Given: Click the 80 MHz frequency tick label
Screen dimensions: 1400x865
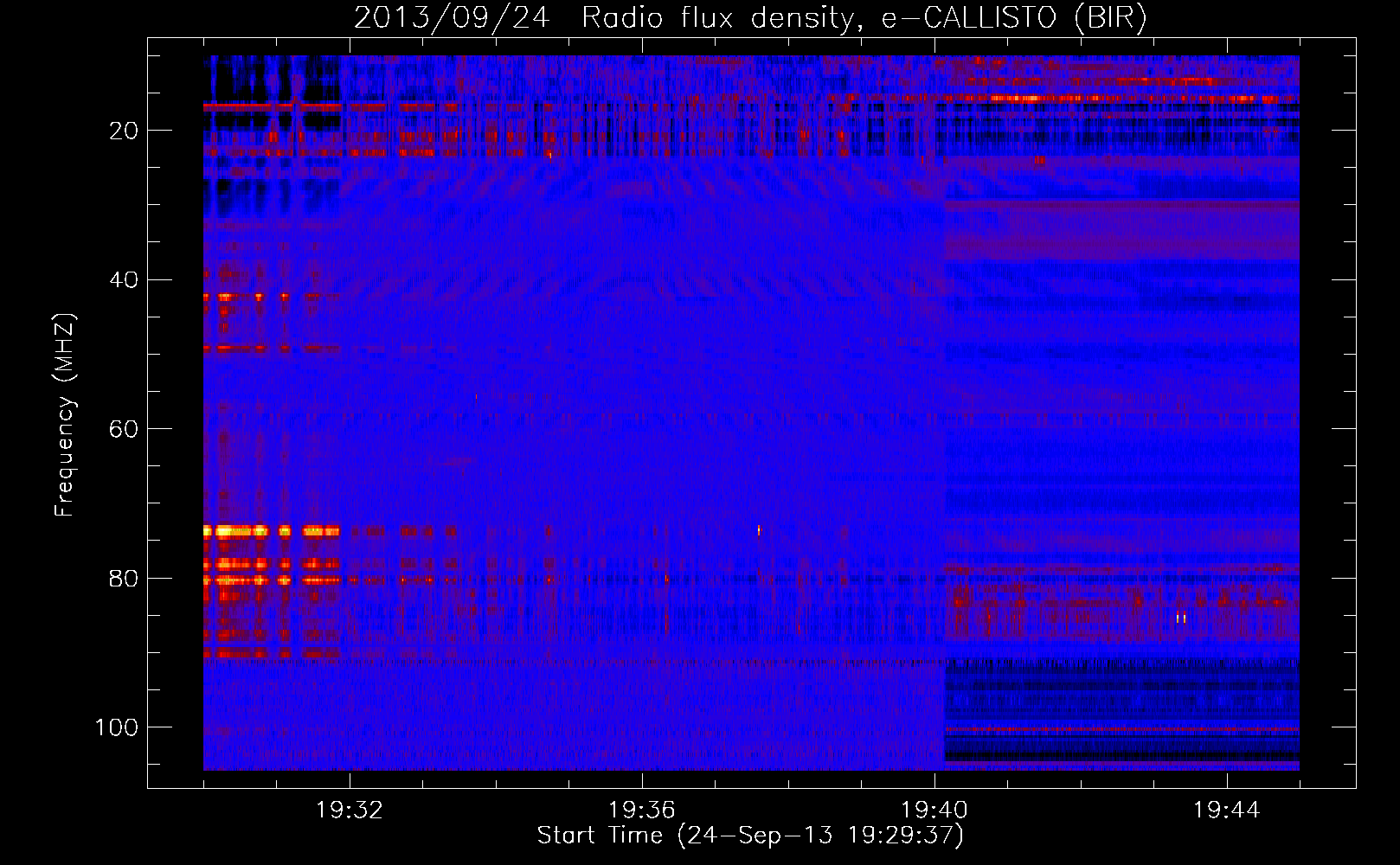Looking at the screenshot, I should point(125,578).
